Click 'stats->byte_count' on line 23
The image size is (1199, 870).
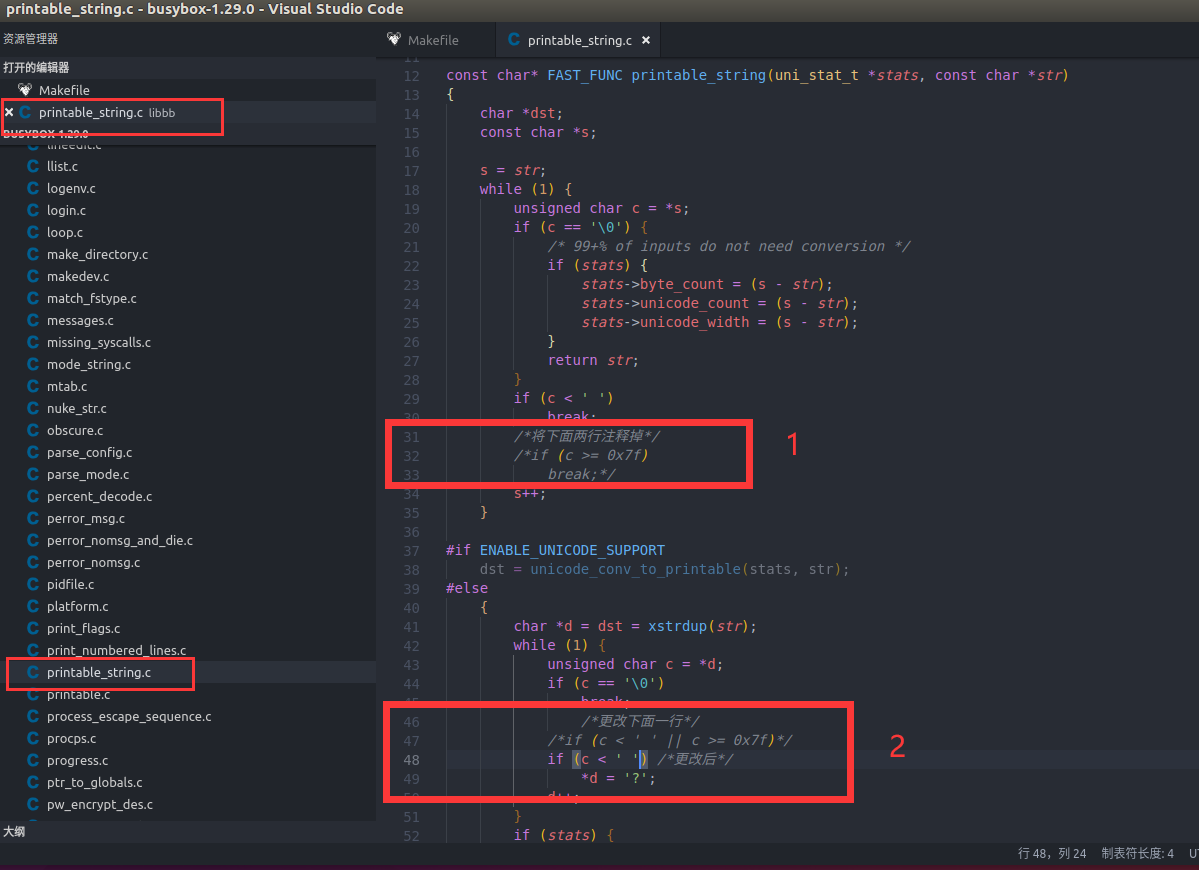tap(652, 284)
